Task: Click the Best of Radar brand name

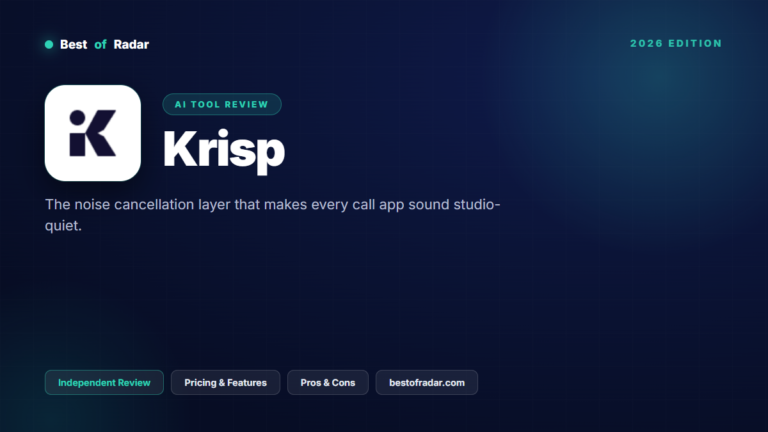Action: point(104,45)
